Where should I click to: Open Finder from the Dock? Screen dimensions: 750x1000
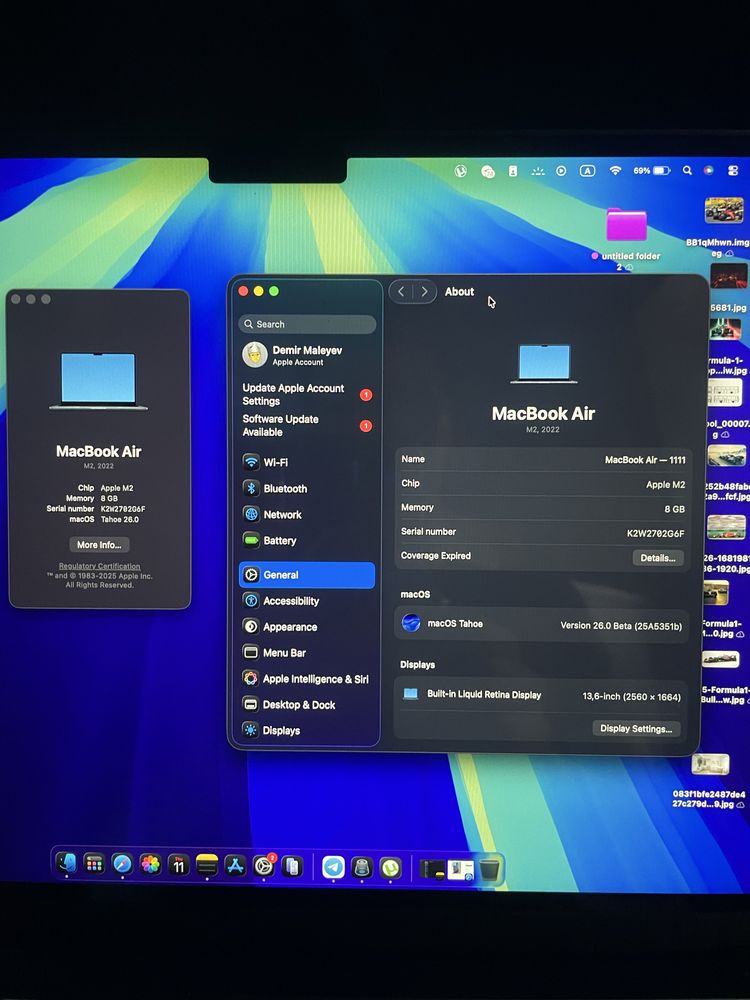tap(66, 864)
